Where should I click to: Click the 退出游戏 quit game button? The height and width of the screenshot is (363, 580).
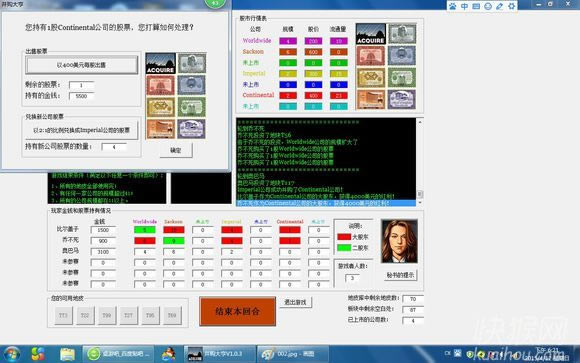tap(295, 302)
